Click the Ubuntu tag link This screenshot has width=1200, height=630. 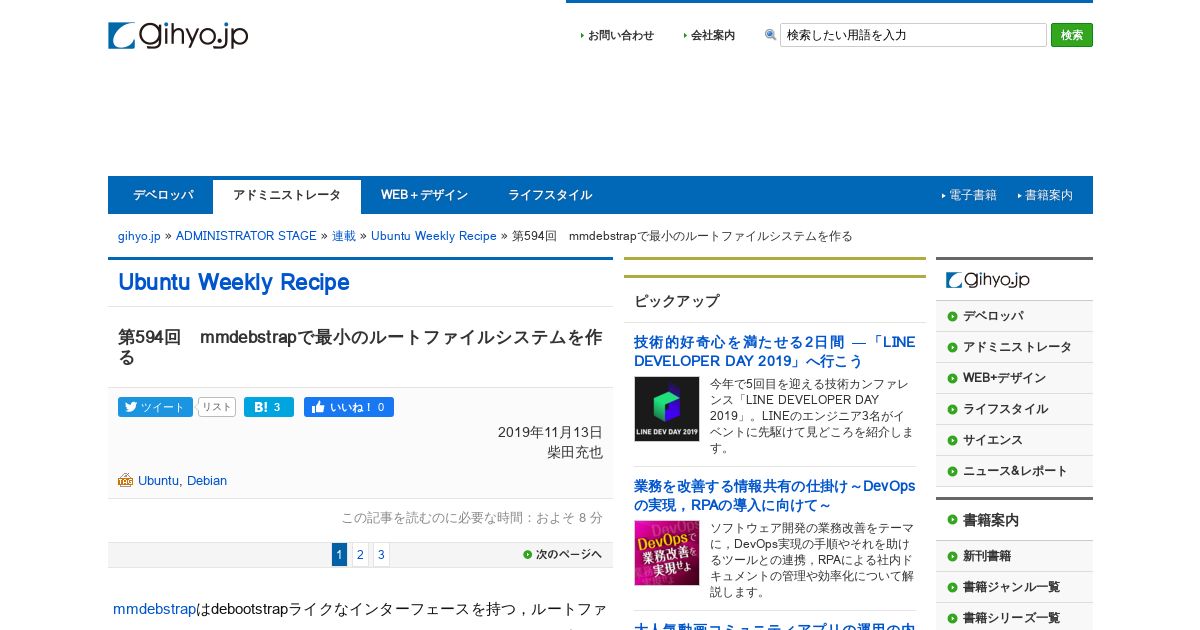pos(159,481)
